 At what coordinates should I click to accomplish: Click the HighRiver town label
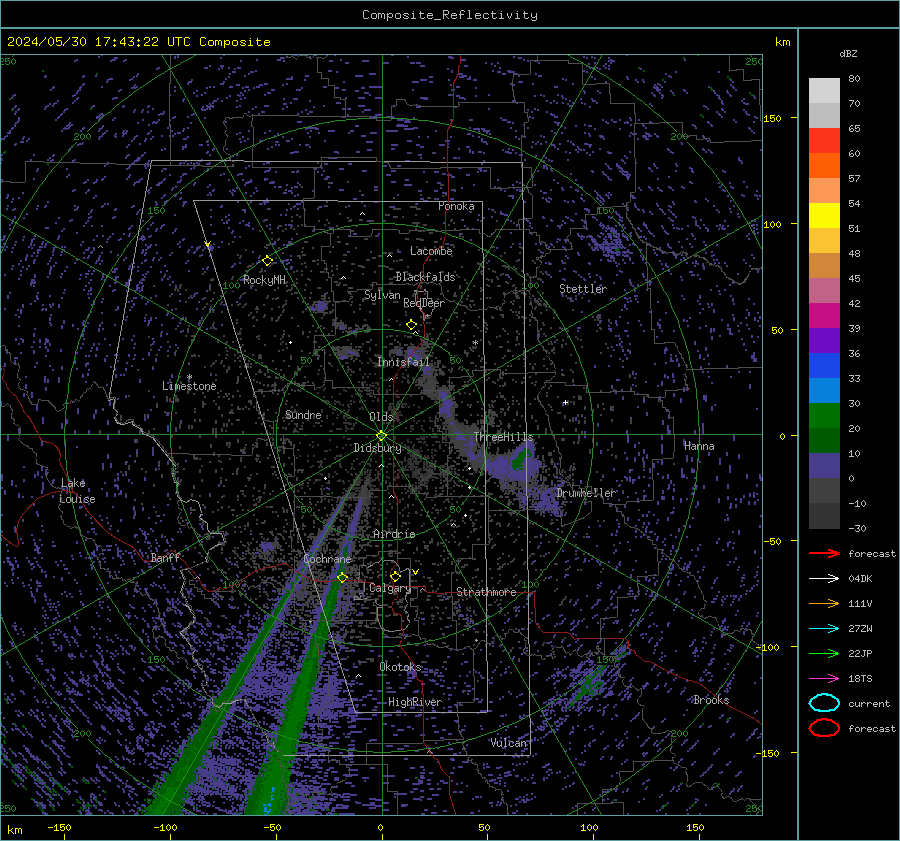point(415,702)
